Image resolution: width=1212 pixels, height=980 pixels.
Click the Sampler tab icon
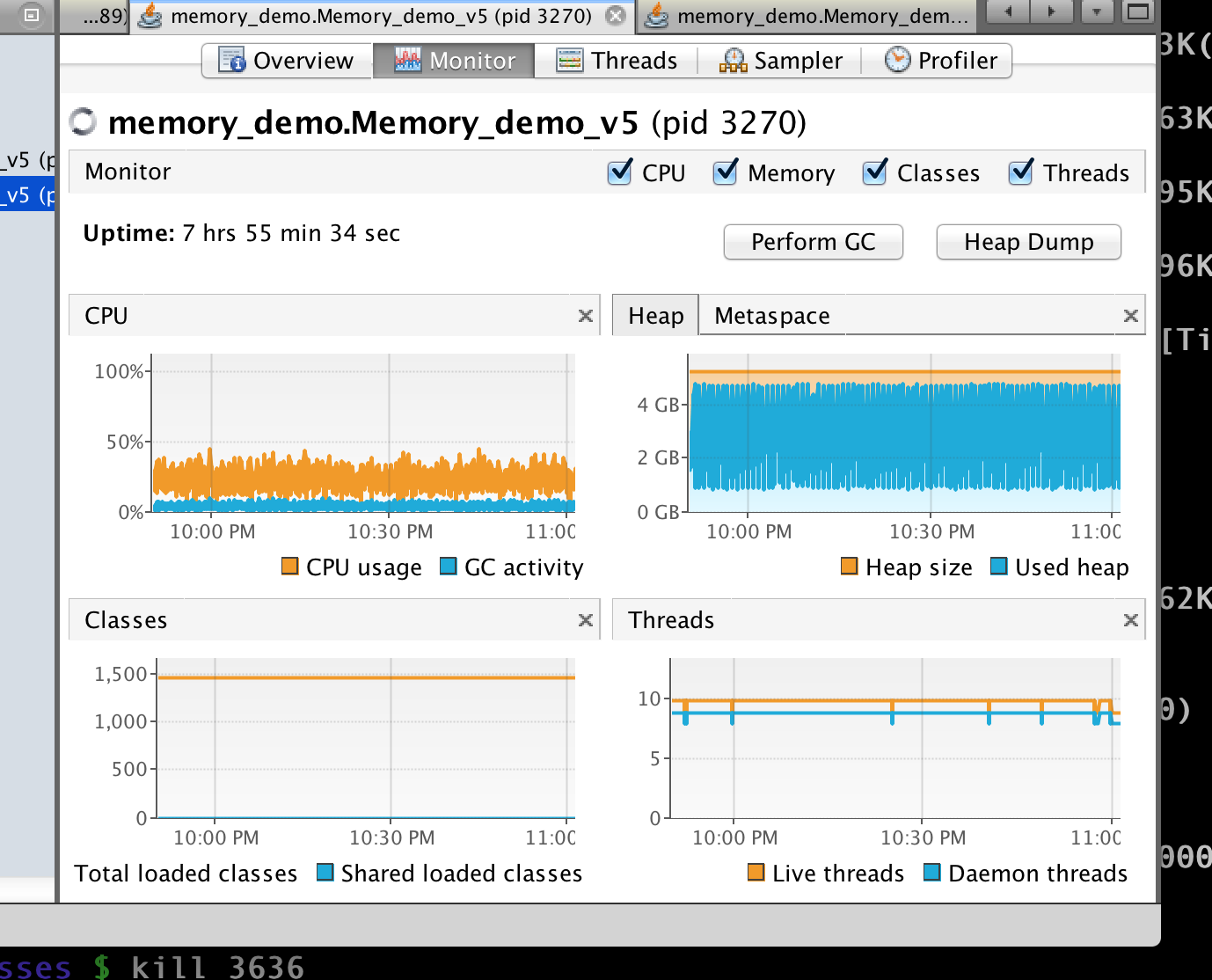pos(733,60)
